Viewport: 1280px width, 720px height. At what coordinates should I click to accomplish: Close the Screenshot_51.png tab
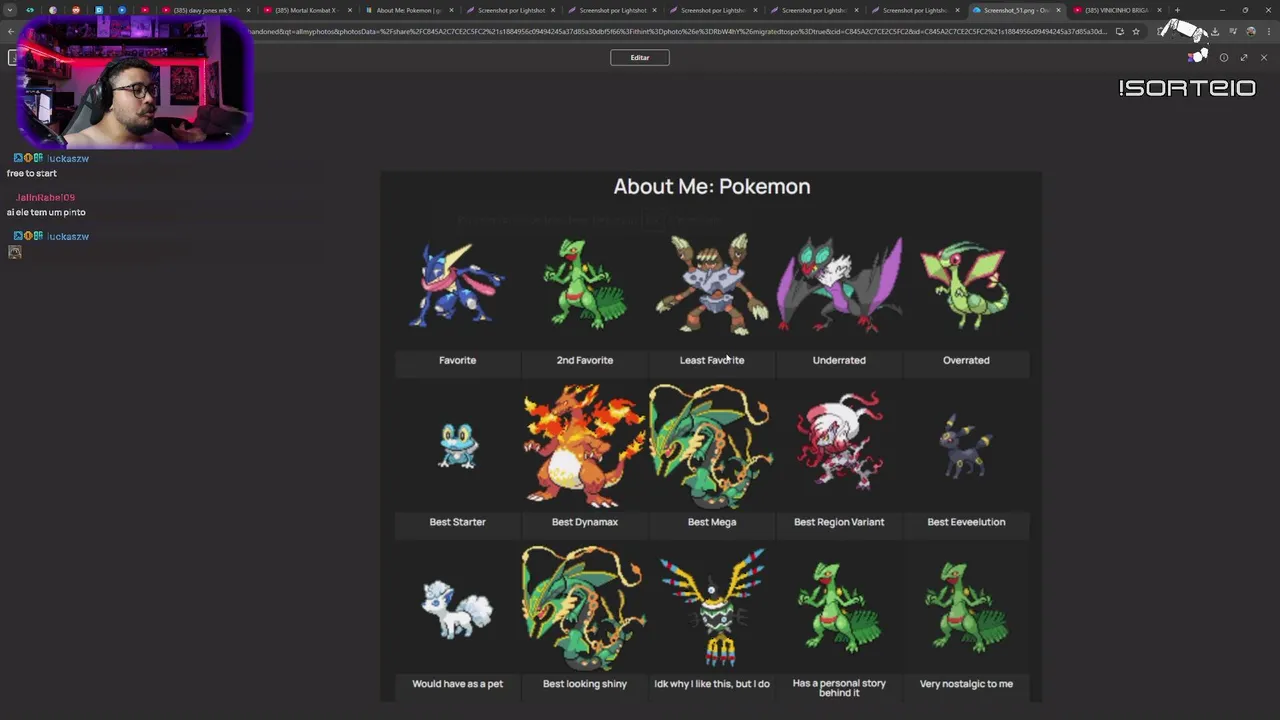(1059, 10)
